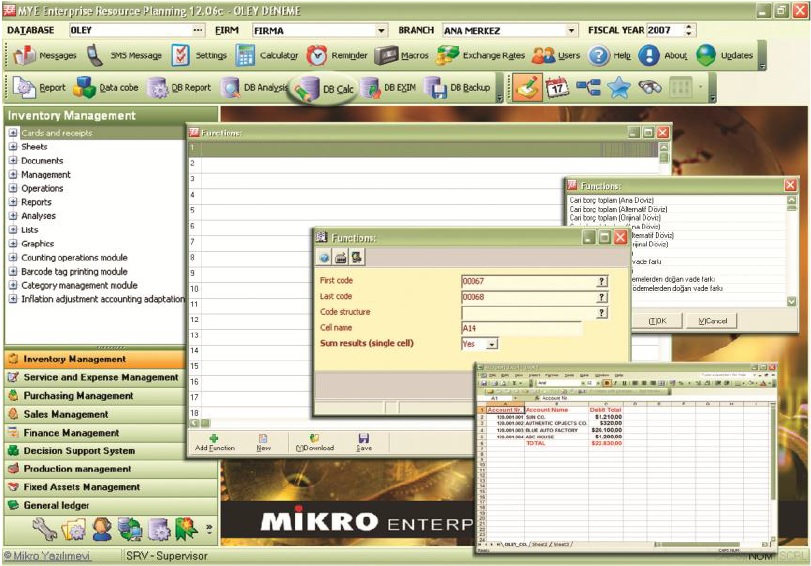Click the Last code field 00068

(x=528, y=297)
